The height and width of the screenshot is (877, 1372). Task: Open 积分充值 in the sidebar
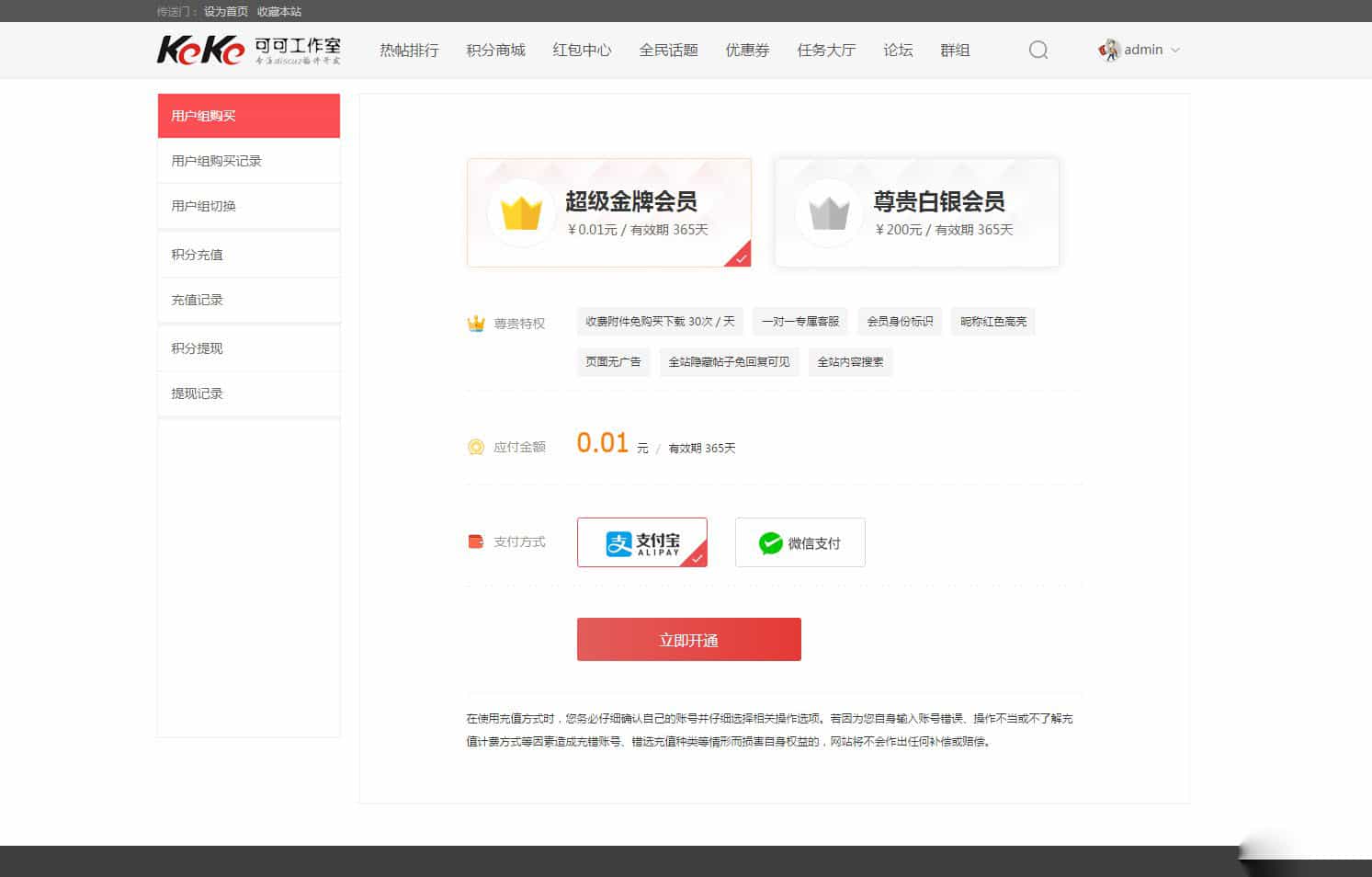(x=249, y=255)
